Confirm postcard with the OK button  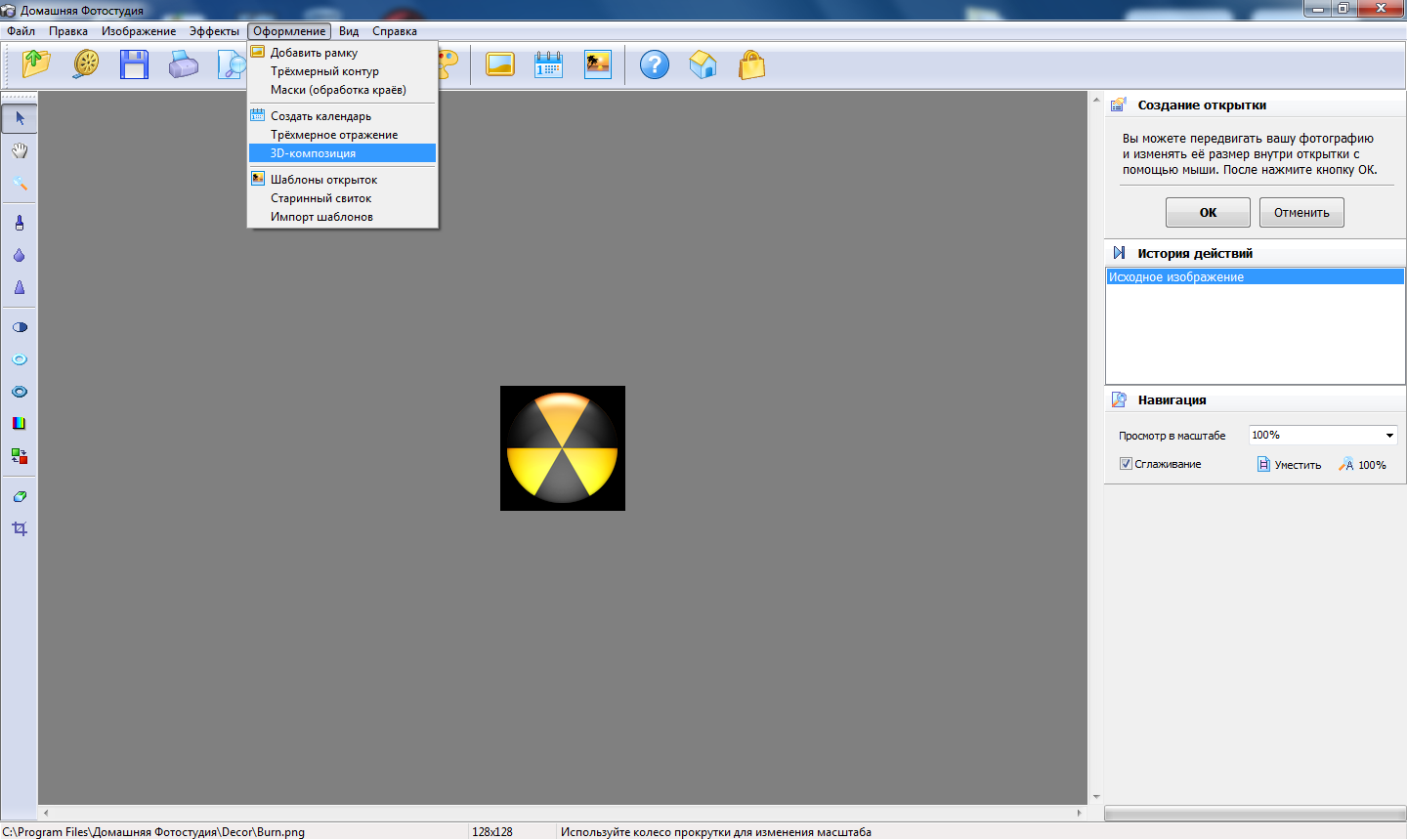pos(1208,212)
